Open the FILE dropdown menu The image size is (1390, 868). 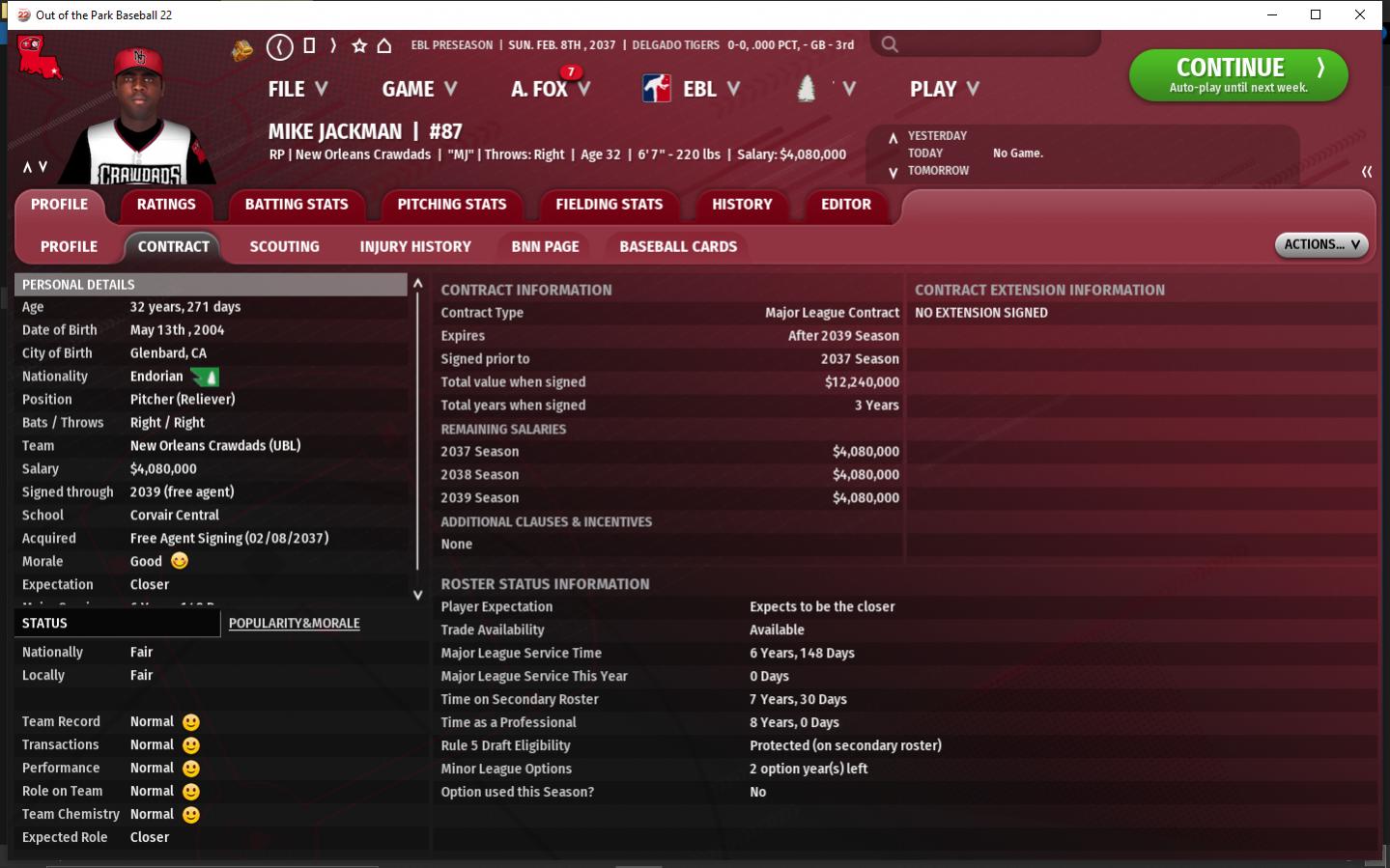[298, 89]
